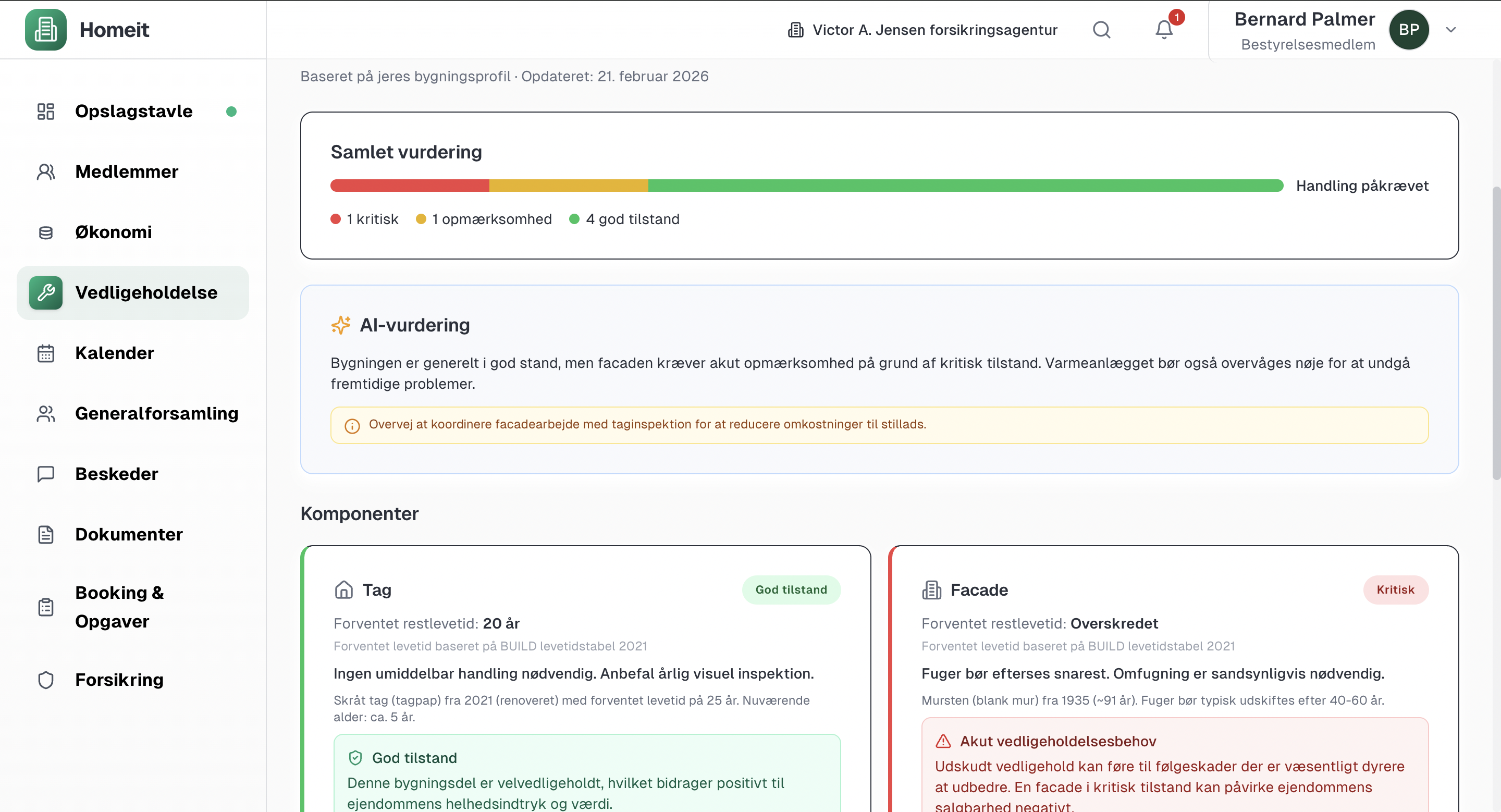
Task: Select the Kalender calendar icon
Action: (45, 352)
